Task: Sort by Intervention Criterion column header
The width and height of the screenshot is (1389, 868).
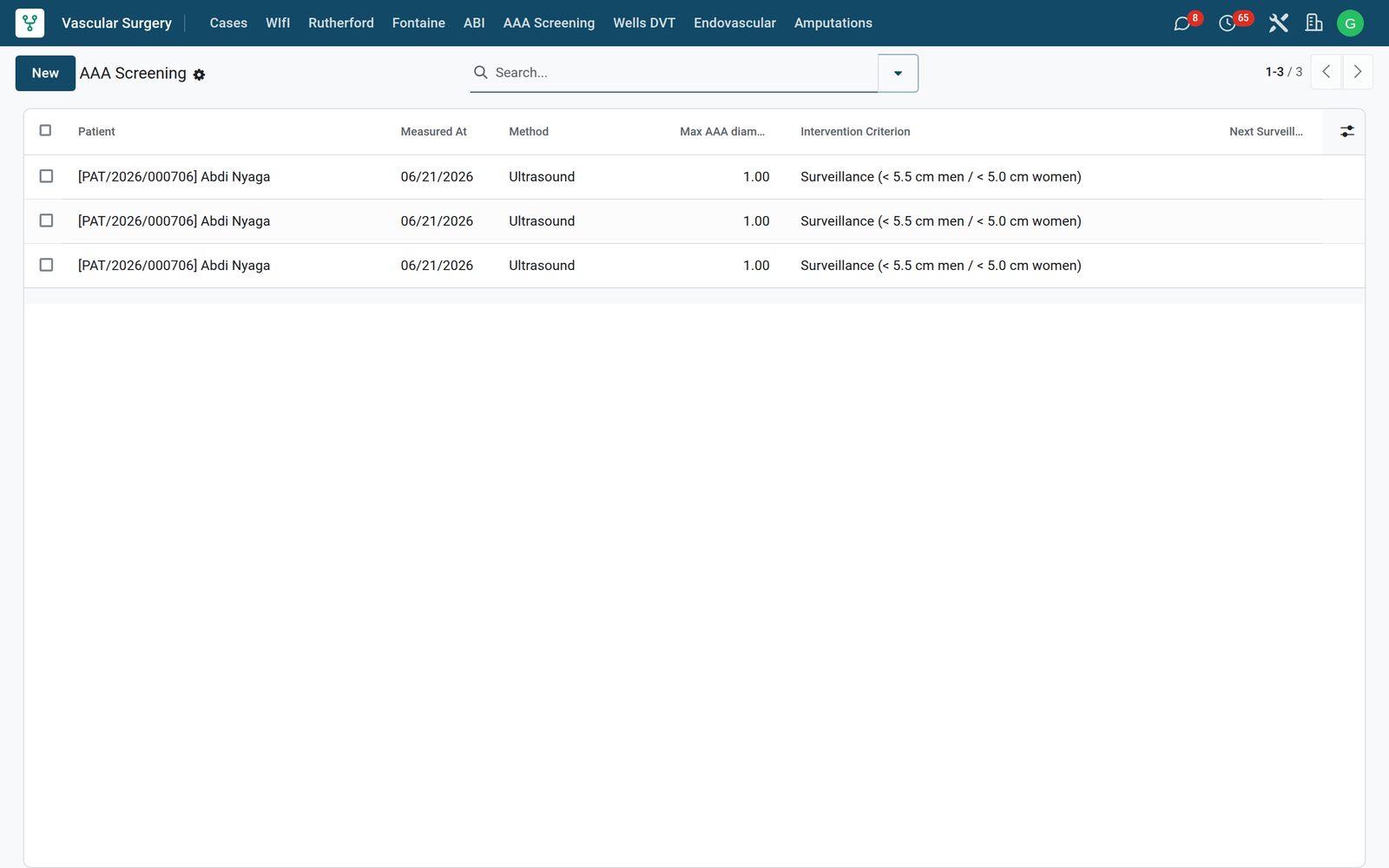Action: (855, 132)
